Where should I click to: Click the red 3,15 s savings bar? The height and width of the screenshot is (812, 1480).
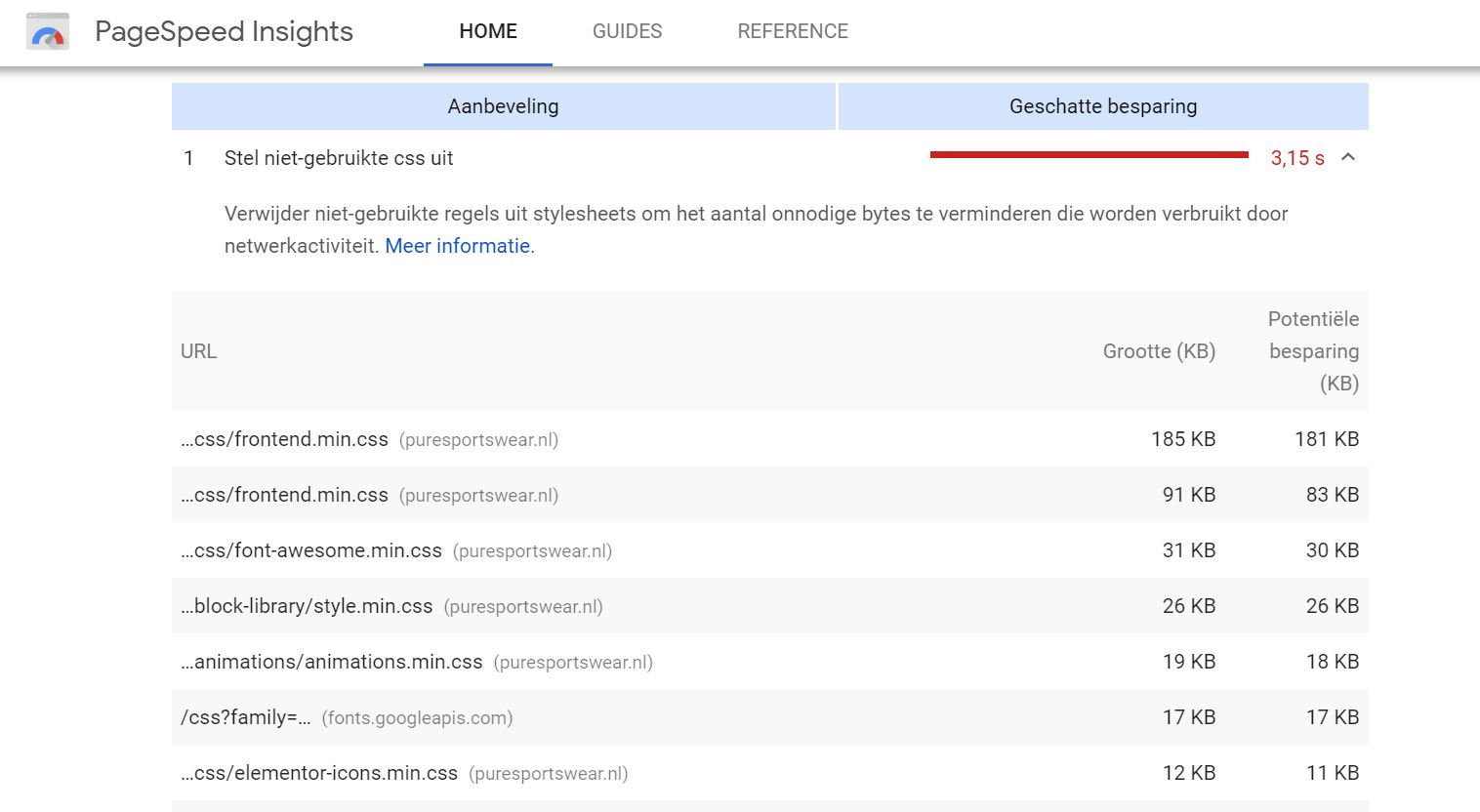(1089, 154)
